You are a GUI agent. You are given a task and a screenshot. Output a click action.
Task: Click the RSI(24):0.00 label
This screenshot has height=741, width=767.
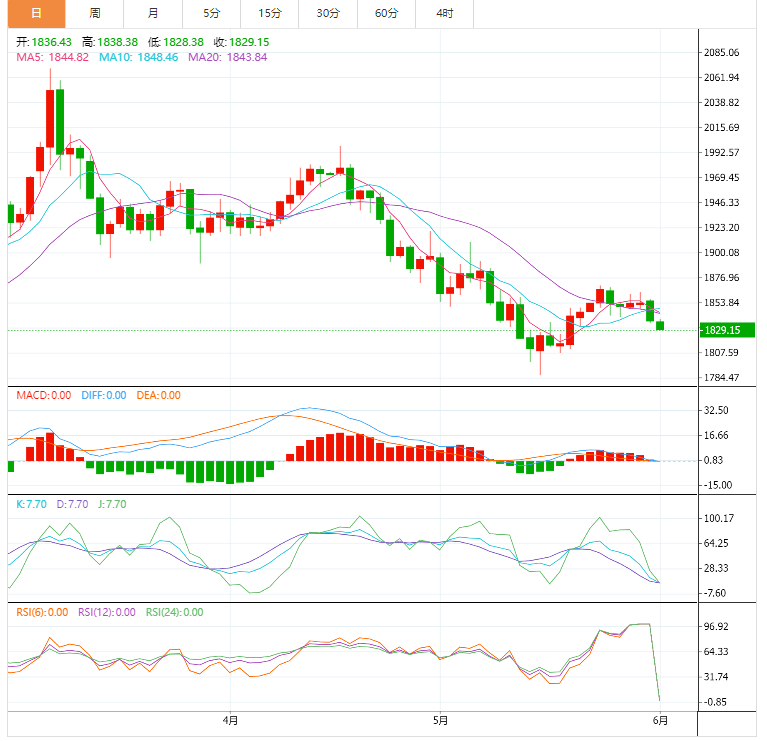[174, 612]
